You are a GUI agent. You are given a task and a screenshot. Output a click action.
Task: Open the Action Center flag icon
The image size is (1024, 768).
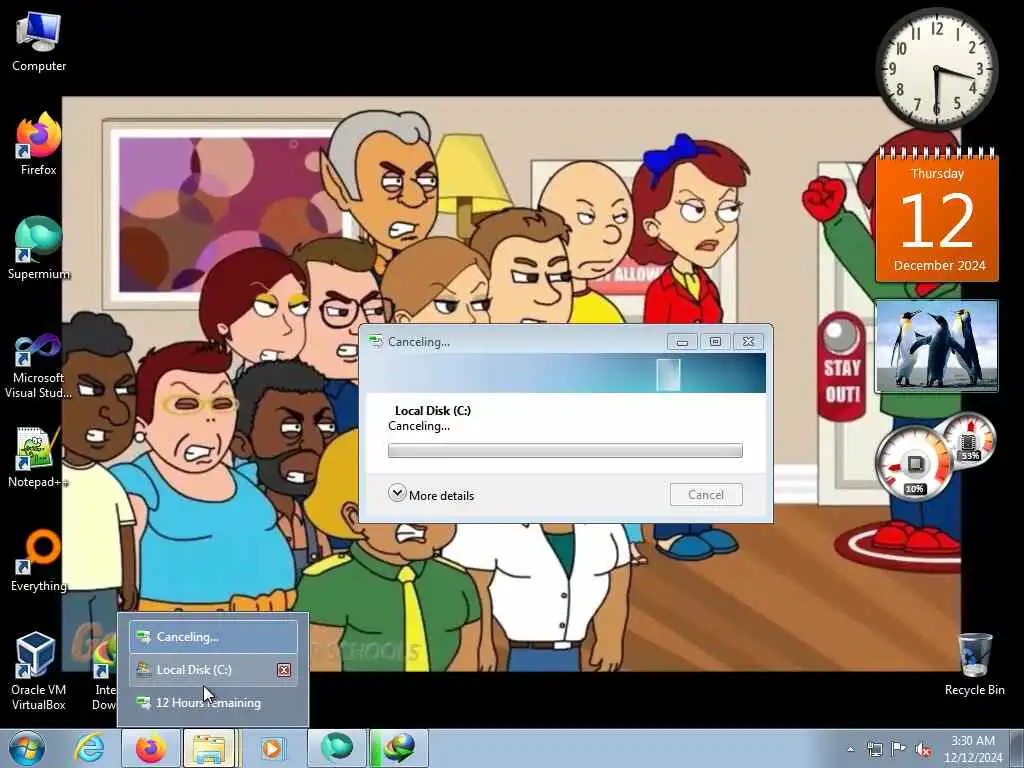(x=899, y=750)
